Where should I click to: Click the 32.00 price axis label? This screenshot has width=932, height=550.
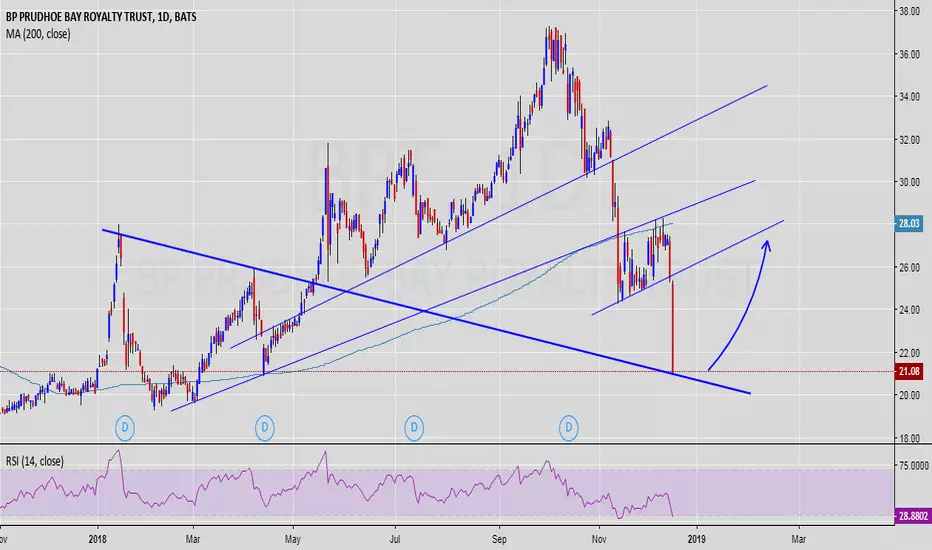909,140
